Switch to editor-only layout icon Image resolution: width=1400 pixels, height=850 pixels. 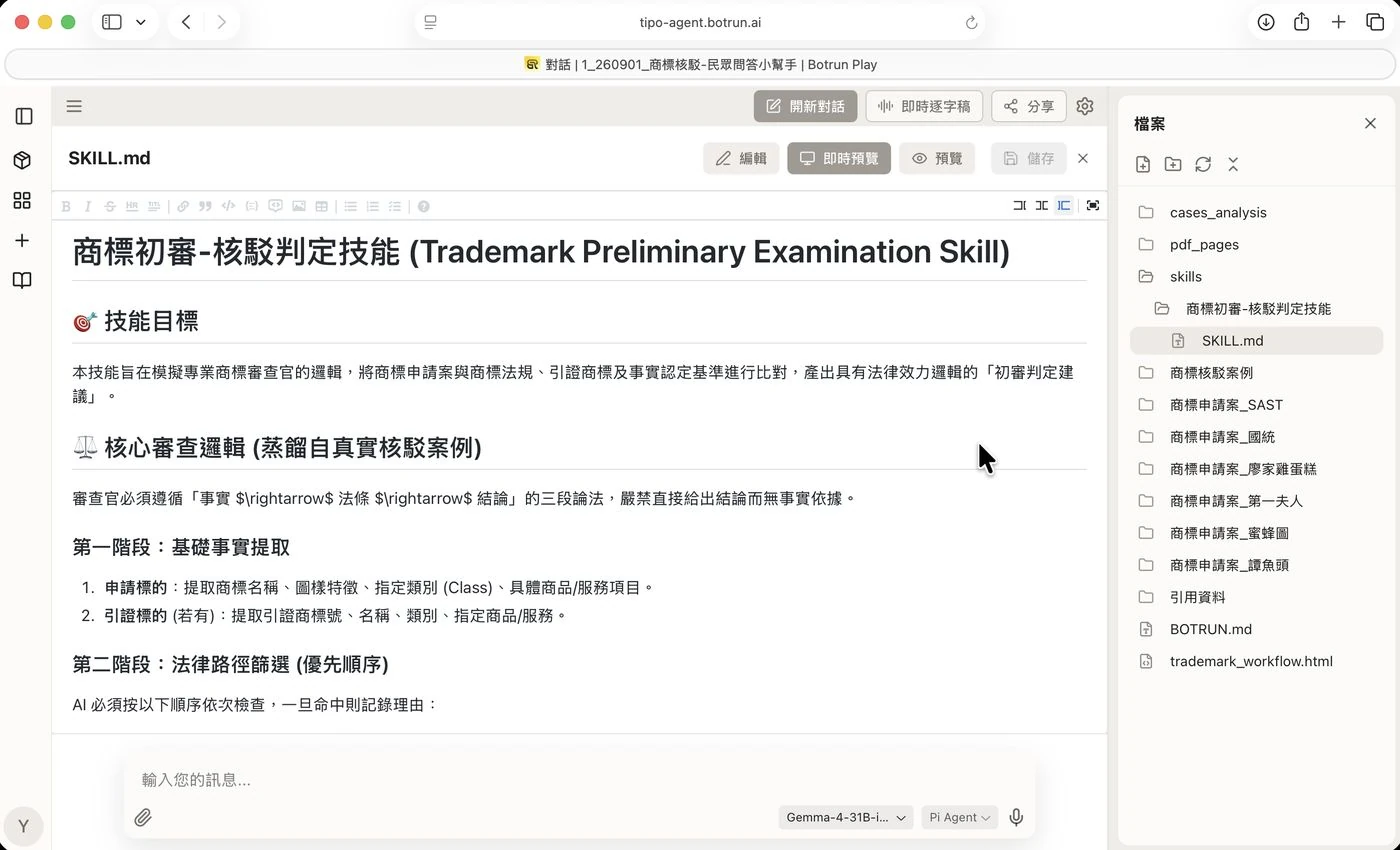tap(1020, 205)
